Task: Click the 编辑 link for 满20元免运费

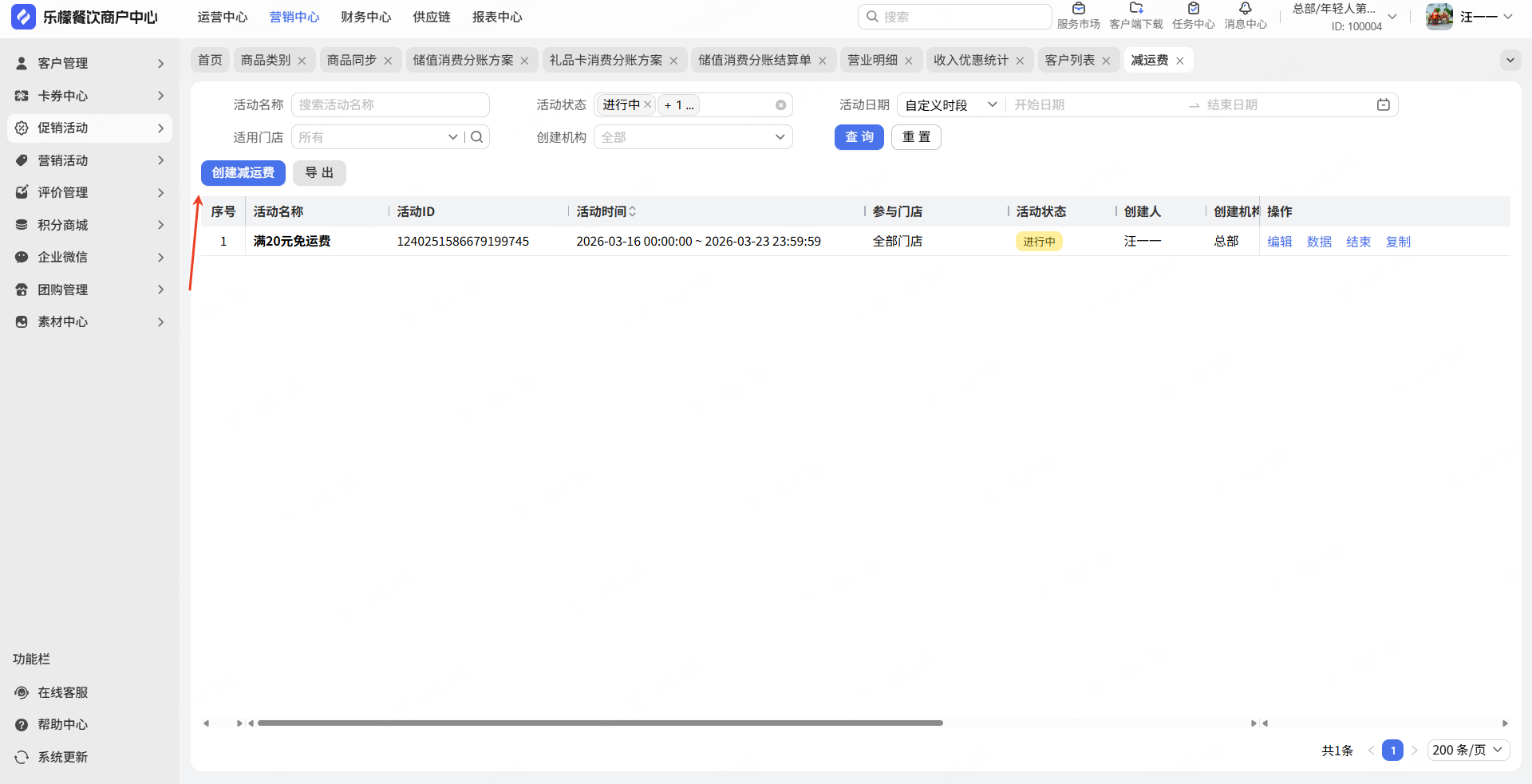Action: pos(1279,242)
